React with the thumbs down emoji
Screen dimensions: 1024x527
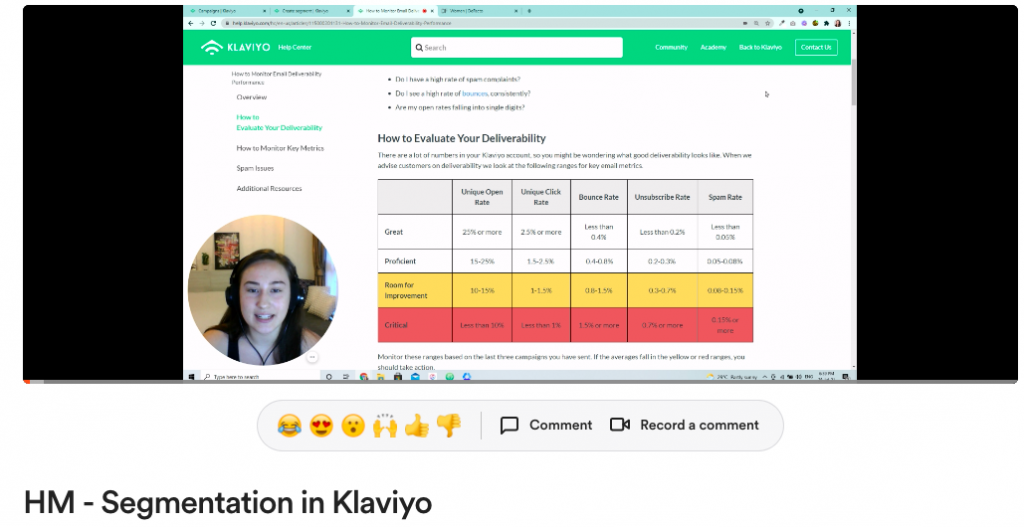click(x=449, y=426)
